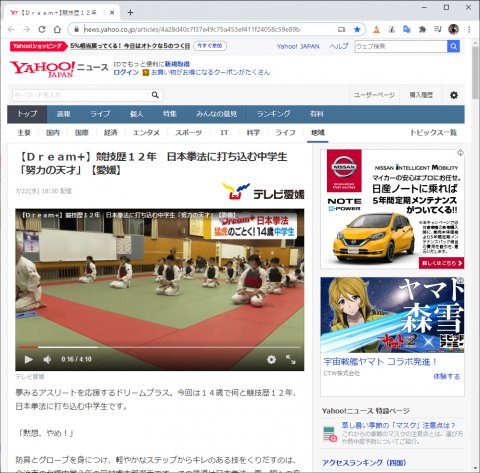
Task: Click the news keyword search magnifier
Action: tap(155, 95)
